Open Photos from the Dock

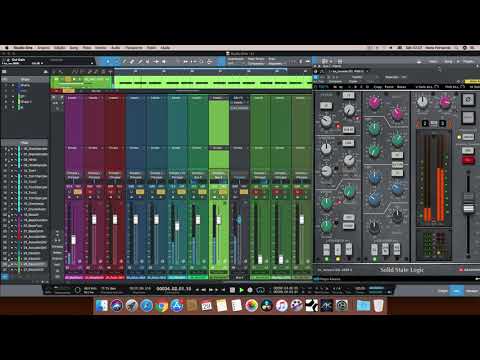click(x=252, y=305)
